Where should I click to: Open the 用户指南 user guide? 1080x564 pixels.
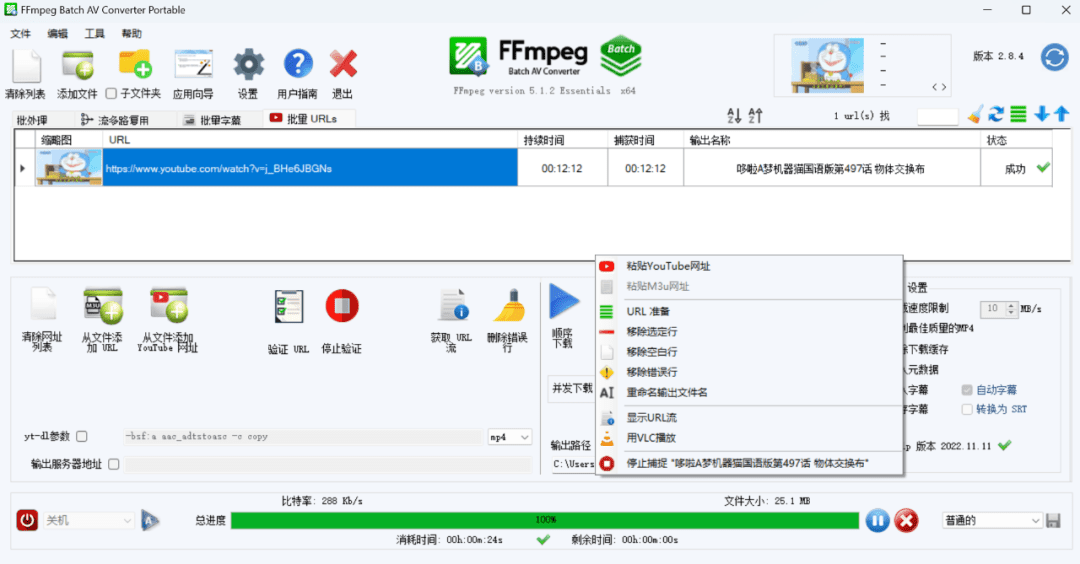click(x=297, y=67)
